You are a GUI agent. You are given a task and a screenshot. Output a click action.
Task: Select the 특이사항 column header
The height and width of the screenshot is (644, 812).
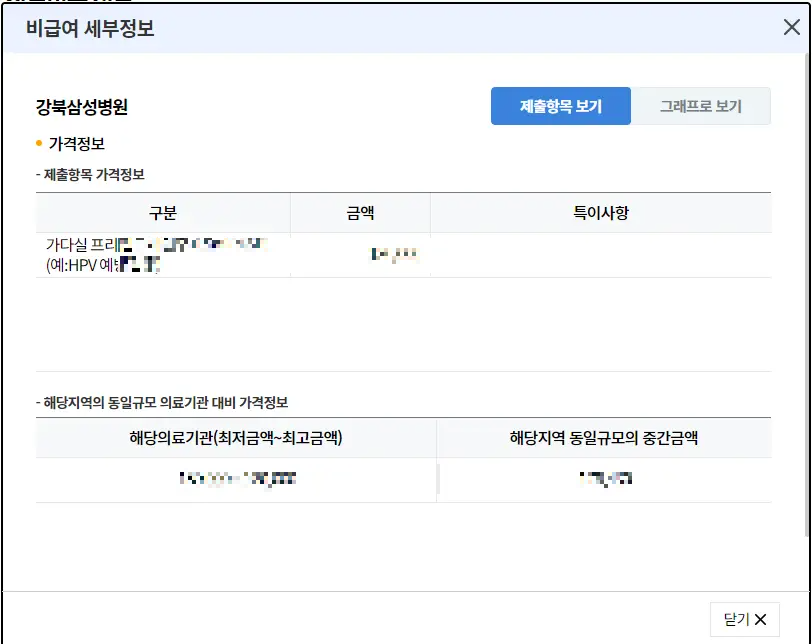click(600, 212)
